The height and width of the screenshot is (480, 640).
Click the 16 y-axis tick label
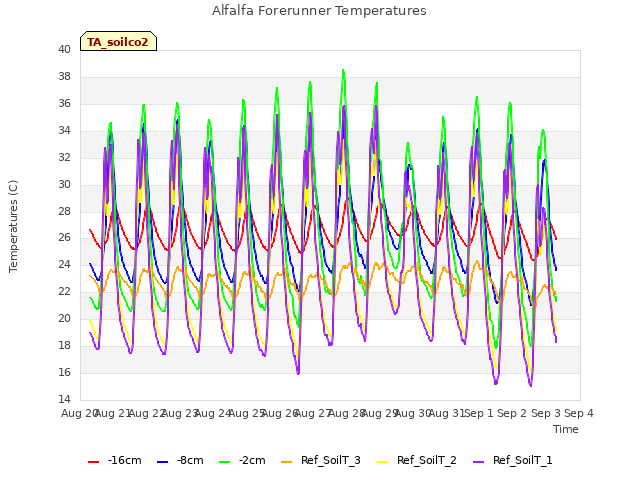tap(64, 372)
